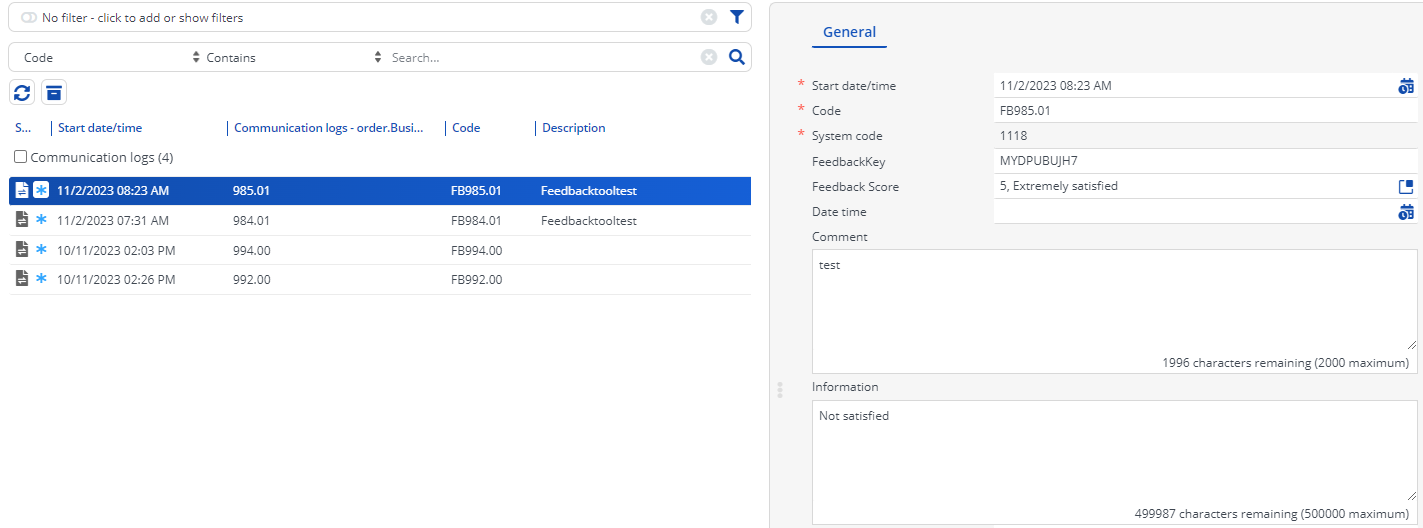Click the FB992.00 code cell

click(476, 279)
